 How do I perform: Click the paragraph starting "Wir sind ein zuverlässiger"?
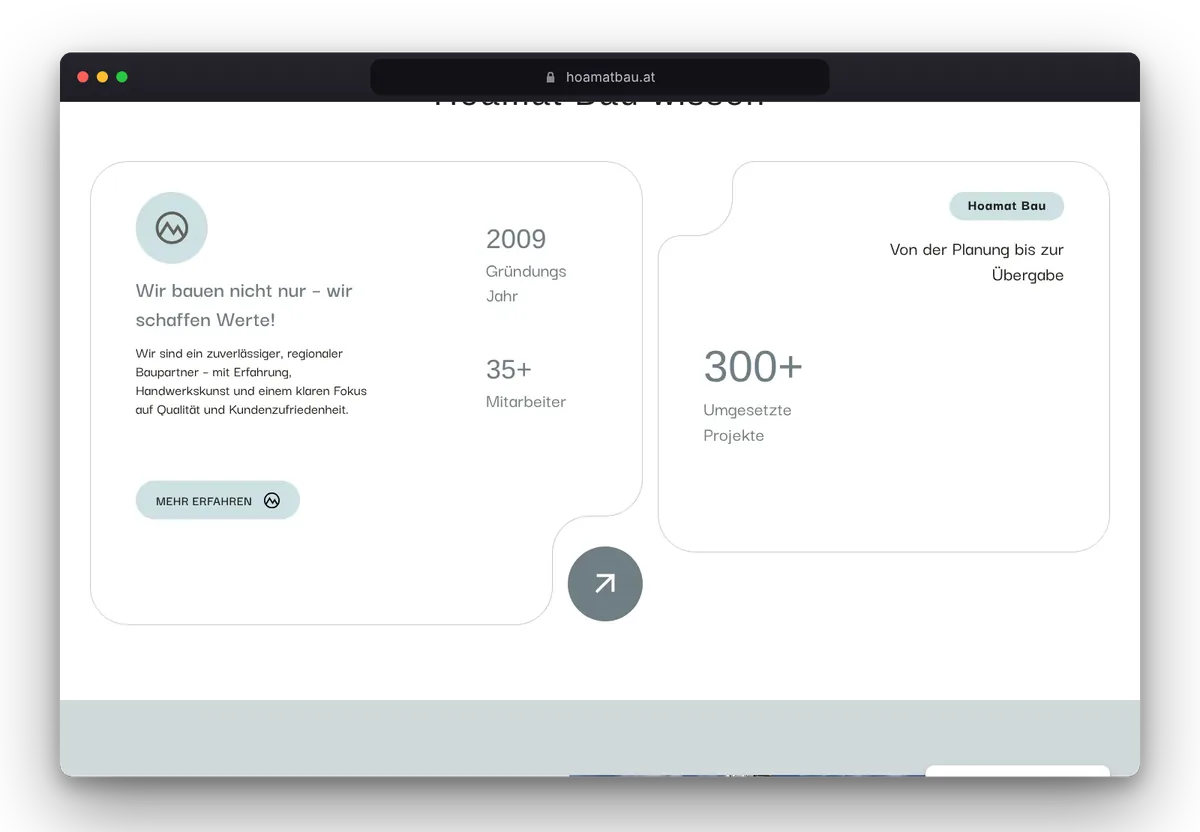[x=251, y=382]
